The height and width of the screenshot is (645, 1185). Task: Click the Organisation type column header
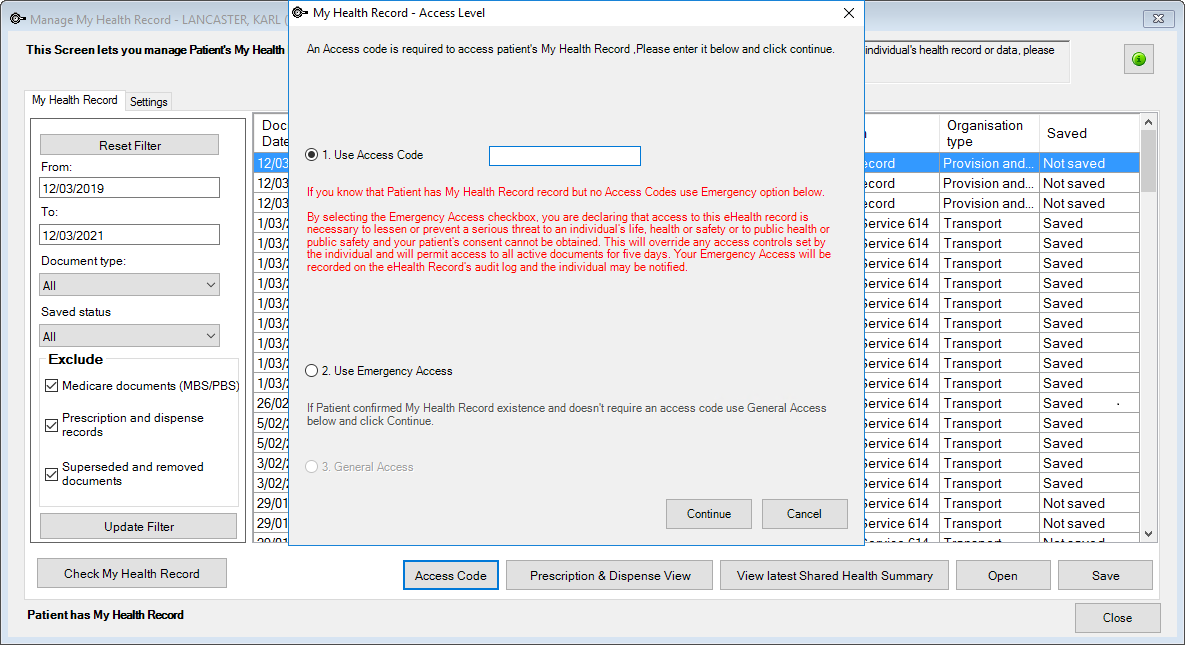coord(989,134)
